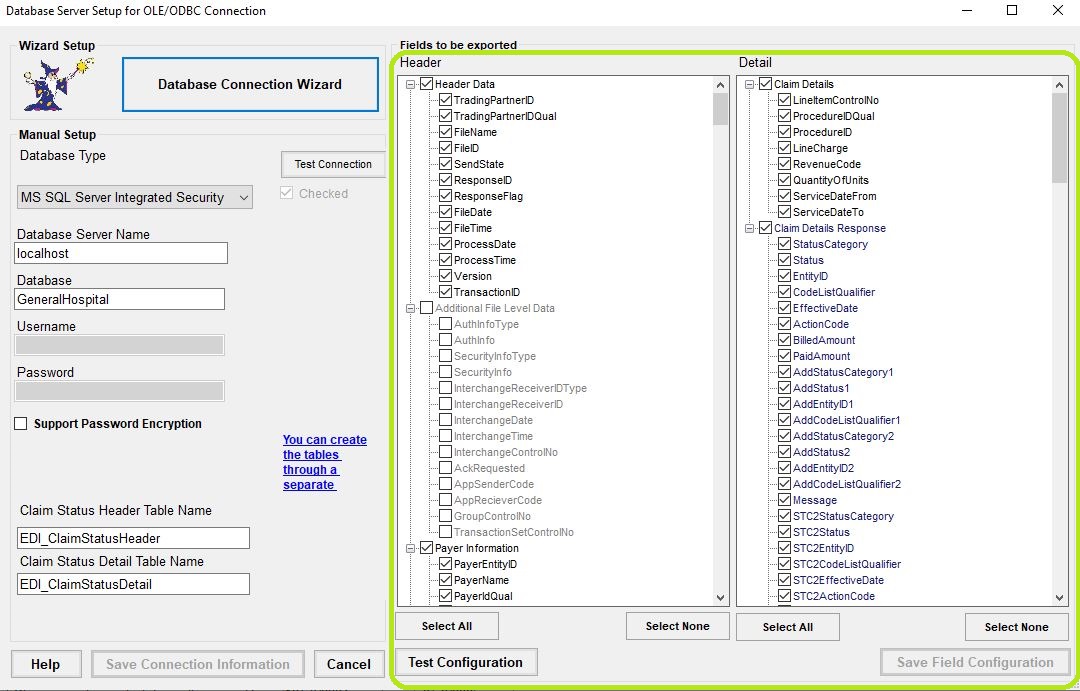1080x691 pixels.
Task: Select the Version tree row text
Action: pos(472,276)
